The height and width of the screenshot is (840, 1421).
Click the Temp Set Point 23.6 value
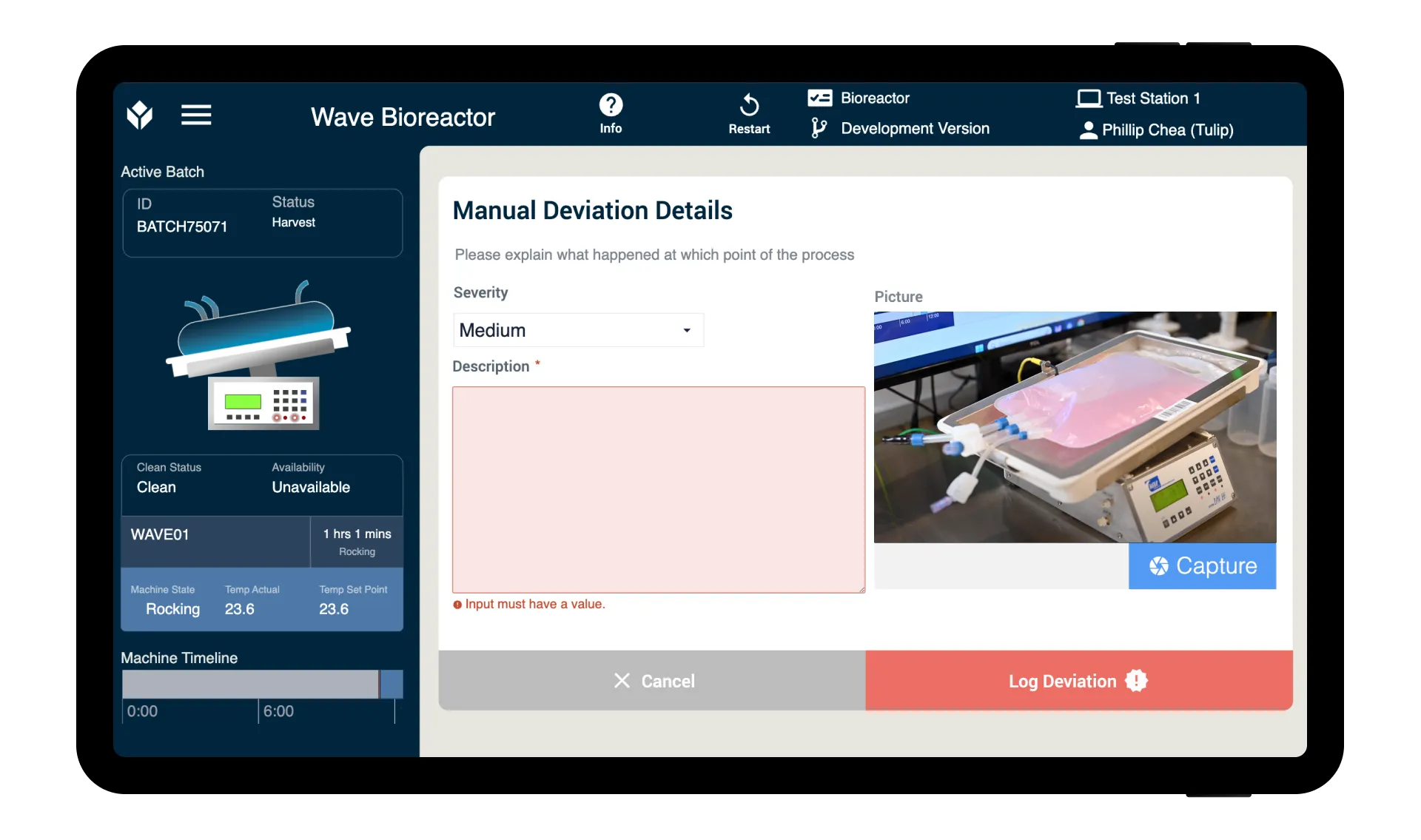[334, 609]
